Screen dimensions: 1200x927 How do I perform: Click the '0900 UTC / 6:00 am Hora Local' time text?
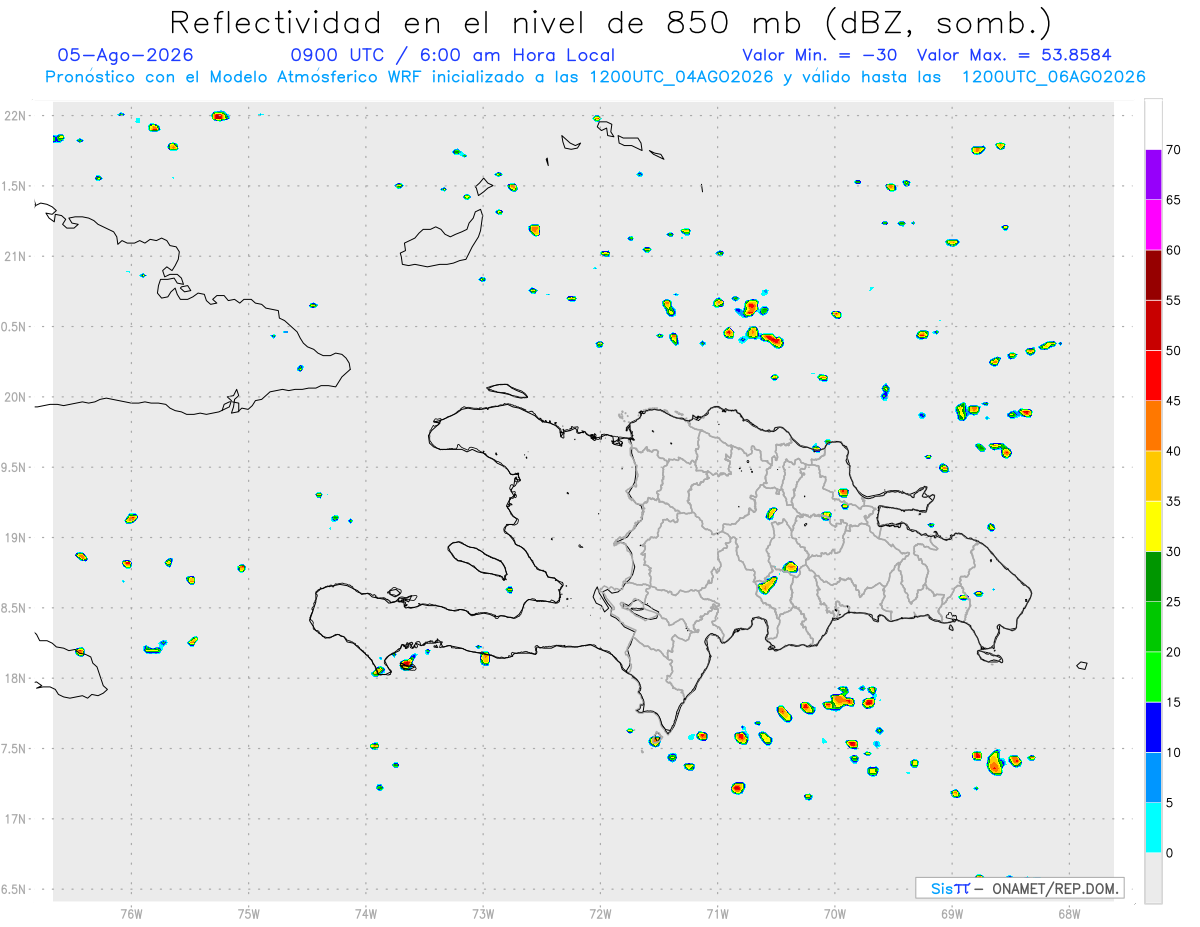point(452,55)
